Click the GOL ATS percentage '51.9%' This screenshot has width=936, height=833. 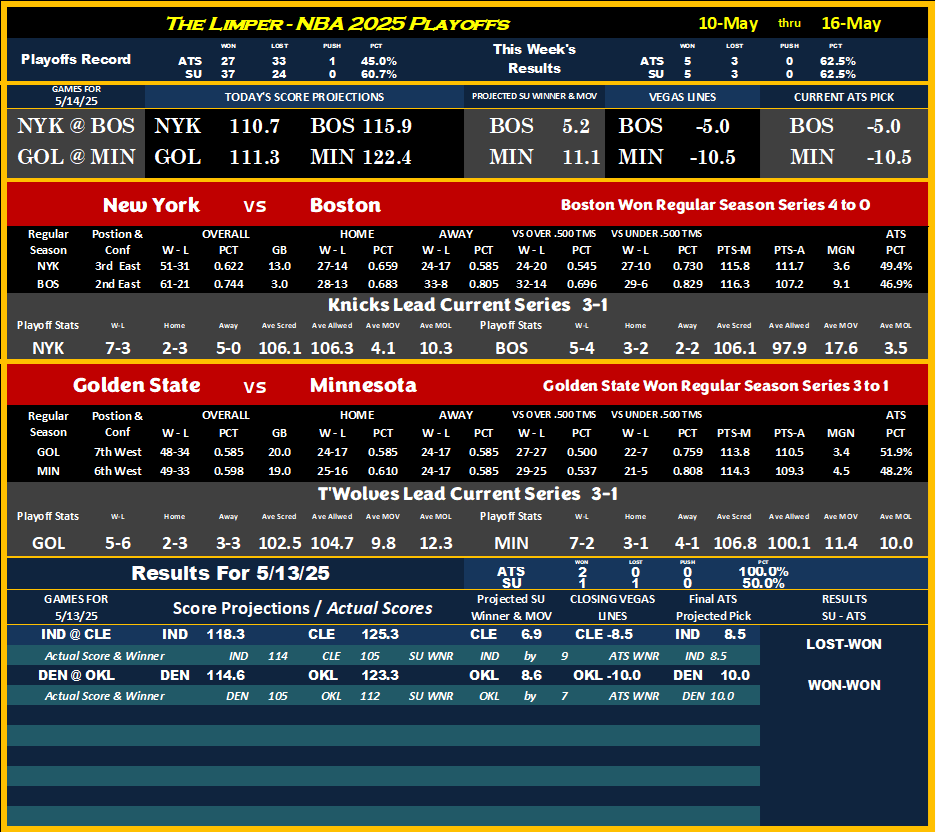pyautogui.click(x=895, y=452)
